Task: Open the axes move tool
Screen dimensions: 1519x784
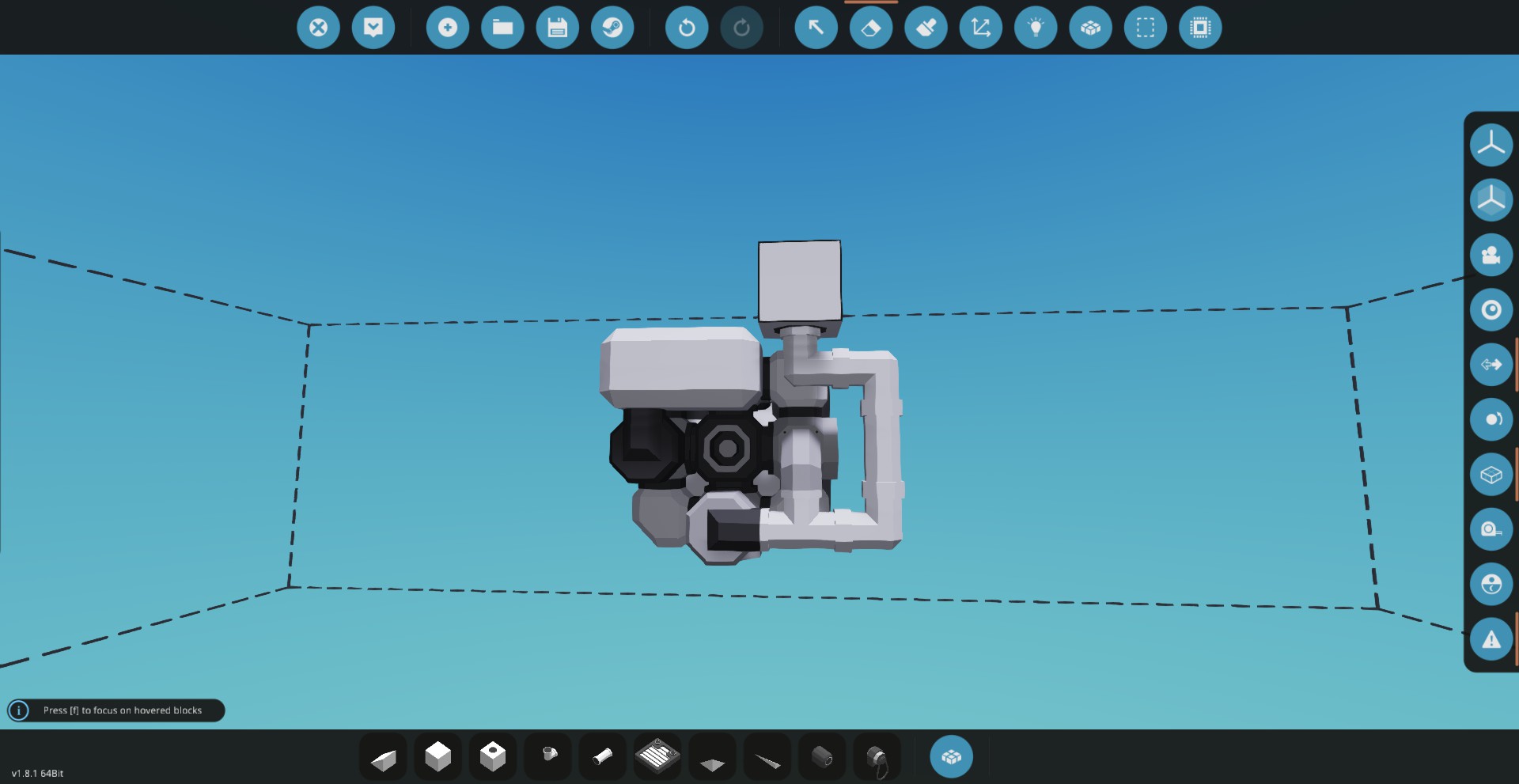Action: tap(981, 28)
